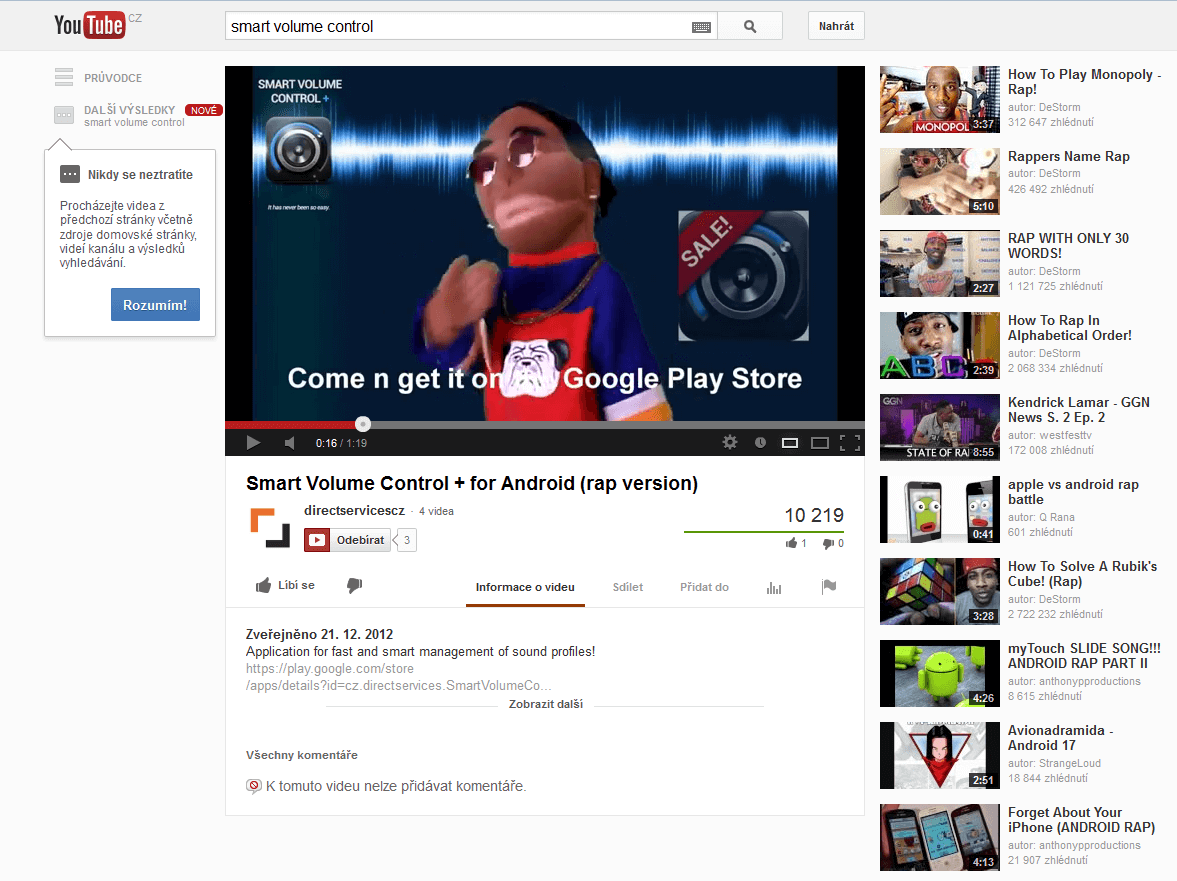Click the video progress scrubber handle
1177x881 pixels.
(363, 424)
